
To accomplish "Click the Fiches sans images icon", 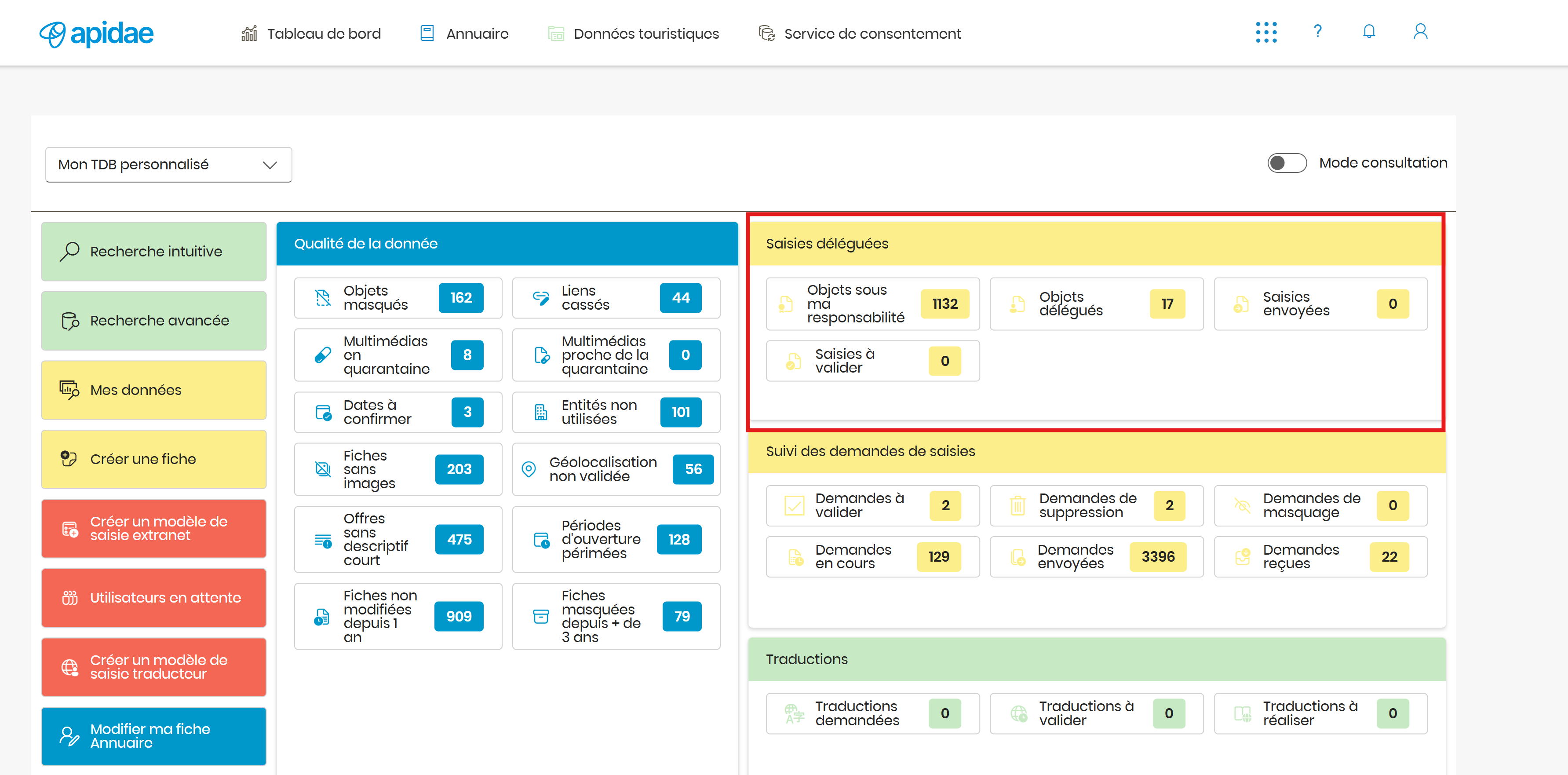I will pyautogui.click(x=323, y=469).
